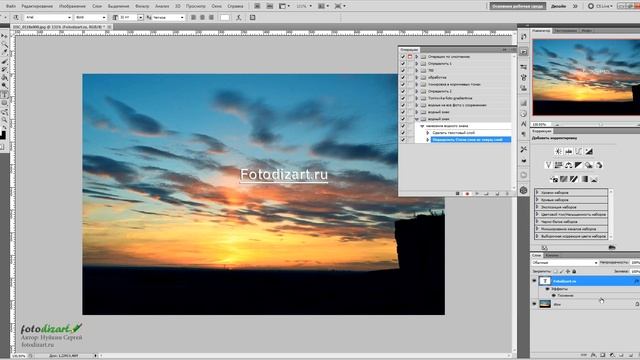Hide the Эффекты layer effects
640x360 pixels.
548,289
